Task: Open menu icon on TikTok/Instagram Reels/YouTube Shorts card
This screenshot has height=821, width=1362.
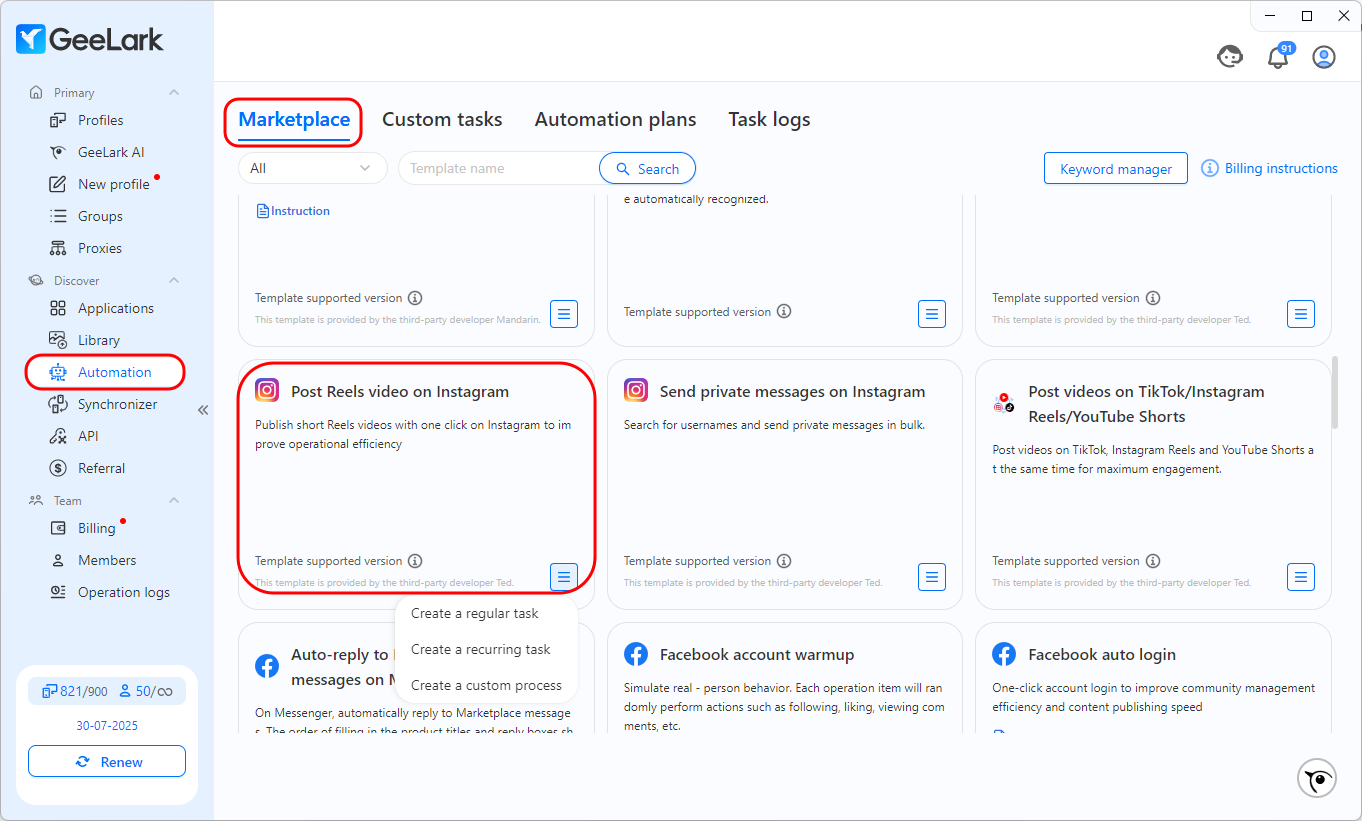Action: click(1300, 576)
